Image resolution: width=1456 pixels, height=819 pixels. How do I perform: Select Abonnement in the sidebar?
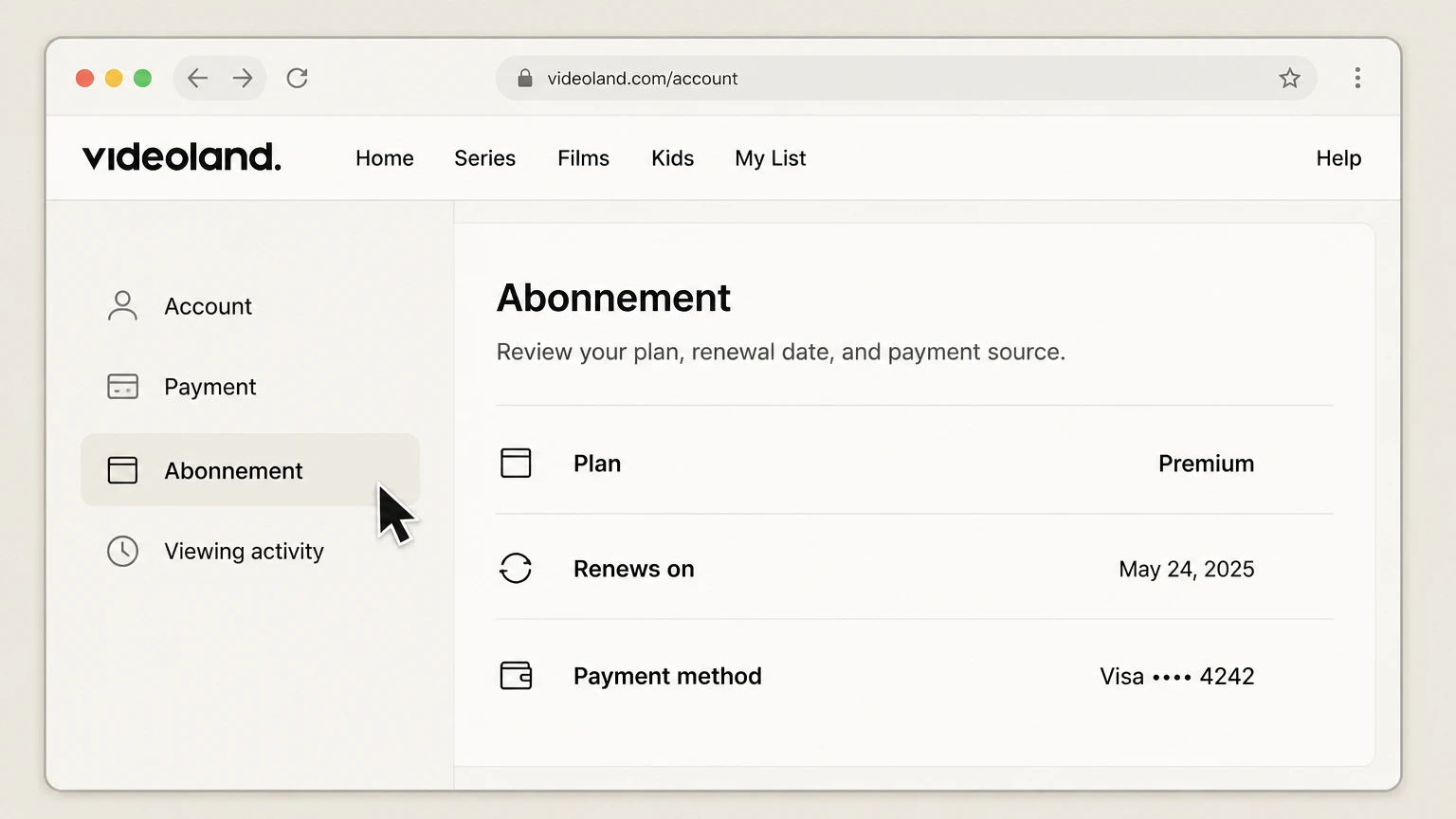[x=250, y=470]
